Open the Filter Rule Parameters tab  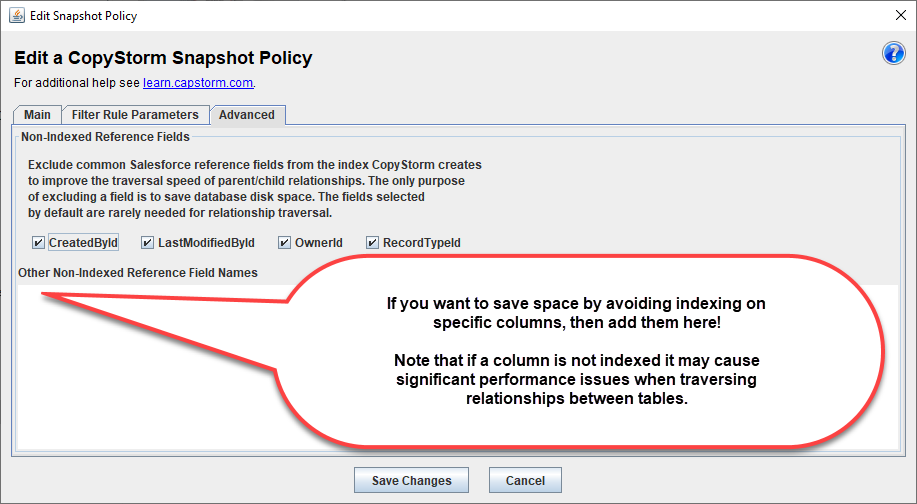coord(135,115)
